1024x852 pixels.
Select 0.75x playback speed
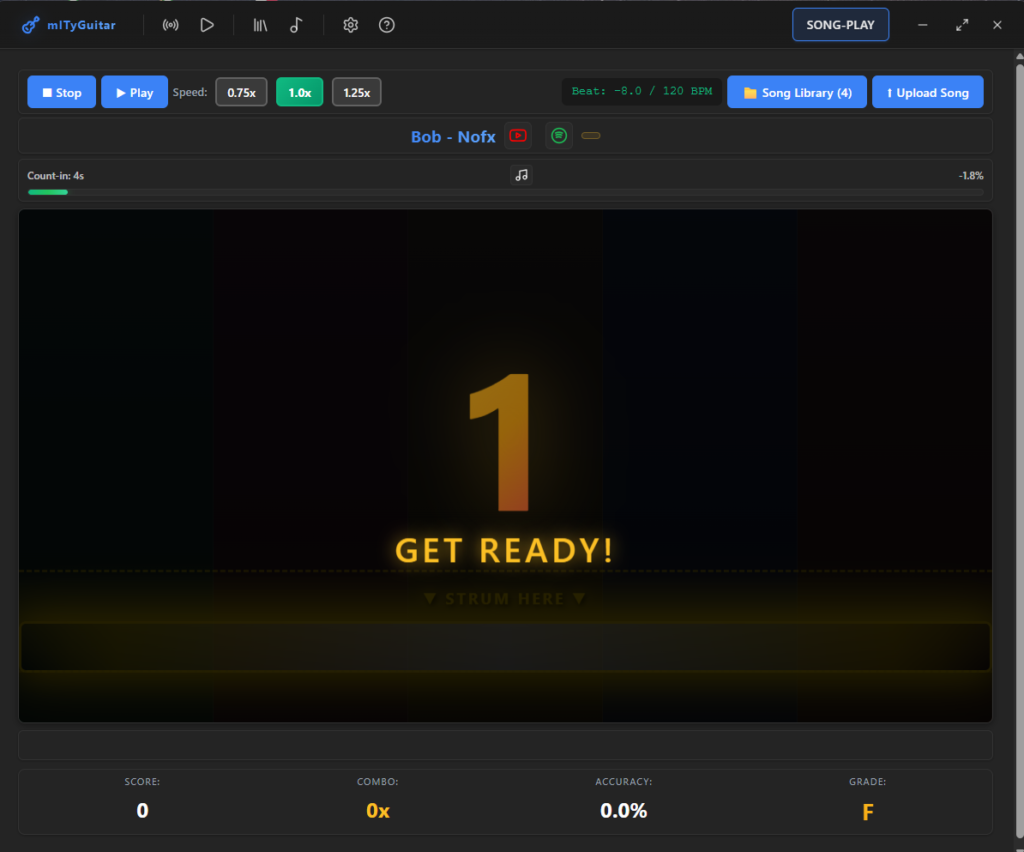click(241, 92)
